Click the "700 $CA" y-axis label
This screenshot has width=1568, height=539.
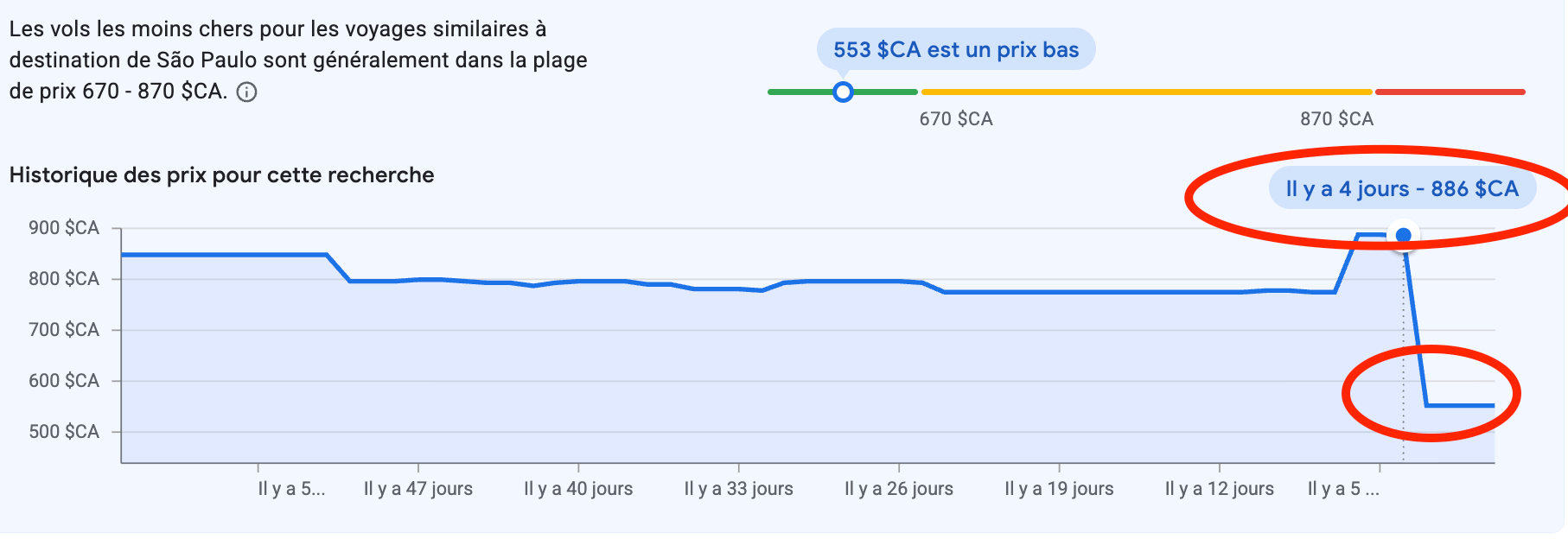pyautogui.click(x=64, y=330)
